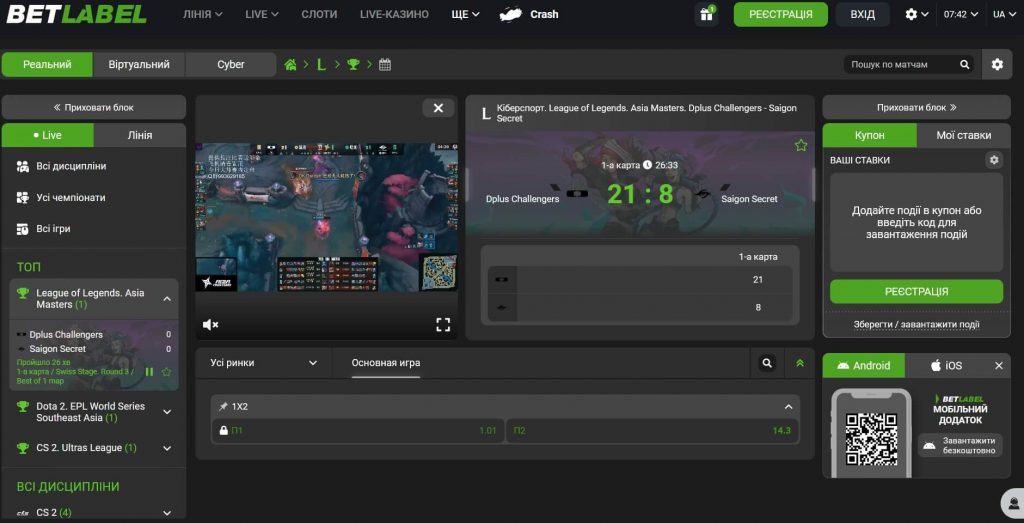Click Завантажити безкоштовно download button
Image resolution: width=1024 pixels, height=523 pixels.
[960, 445]
